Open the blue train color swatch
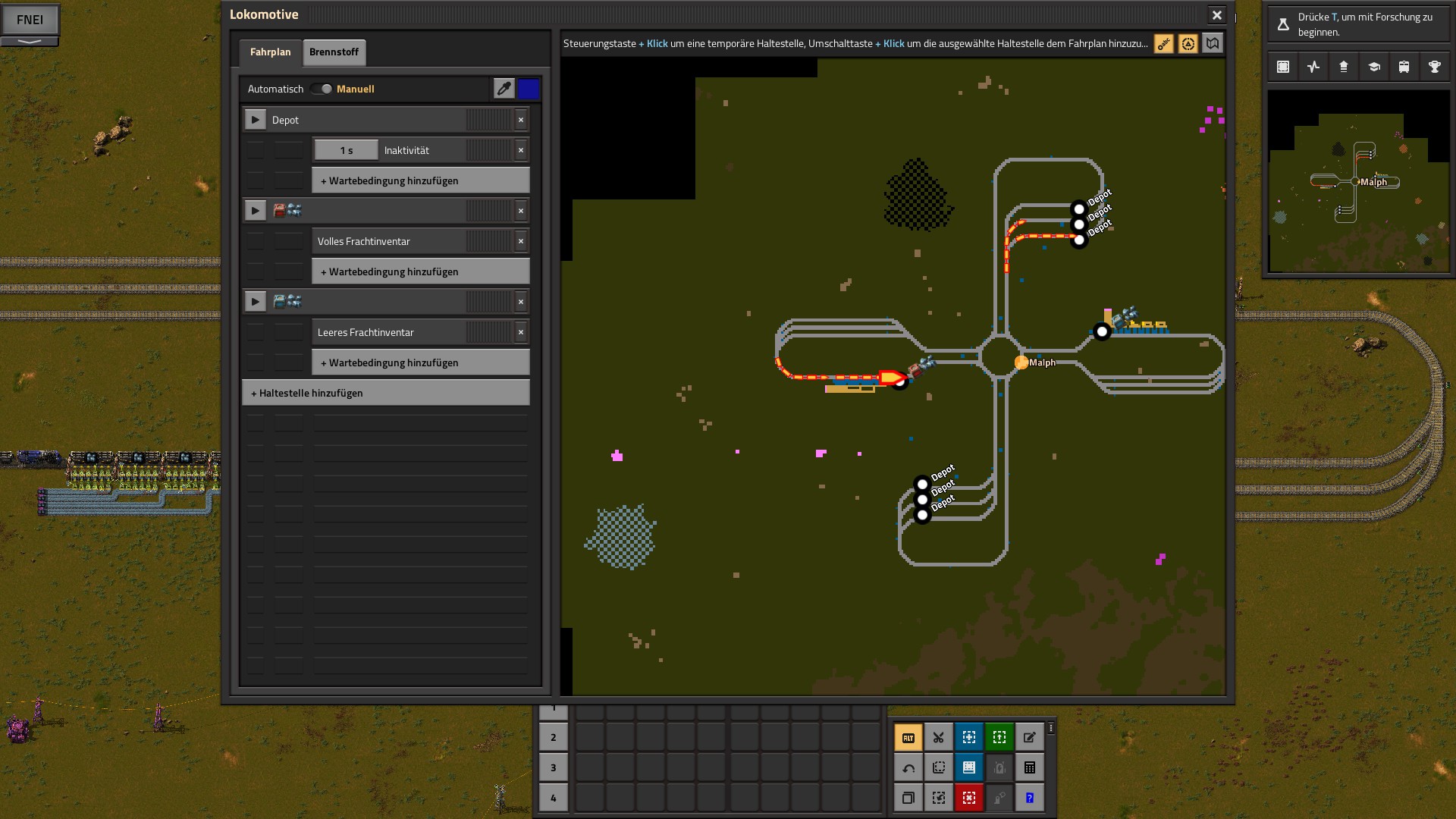 coord(529,89)
